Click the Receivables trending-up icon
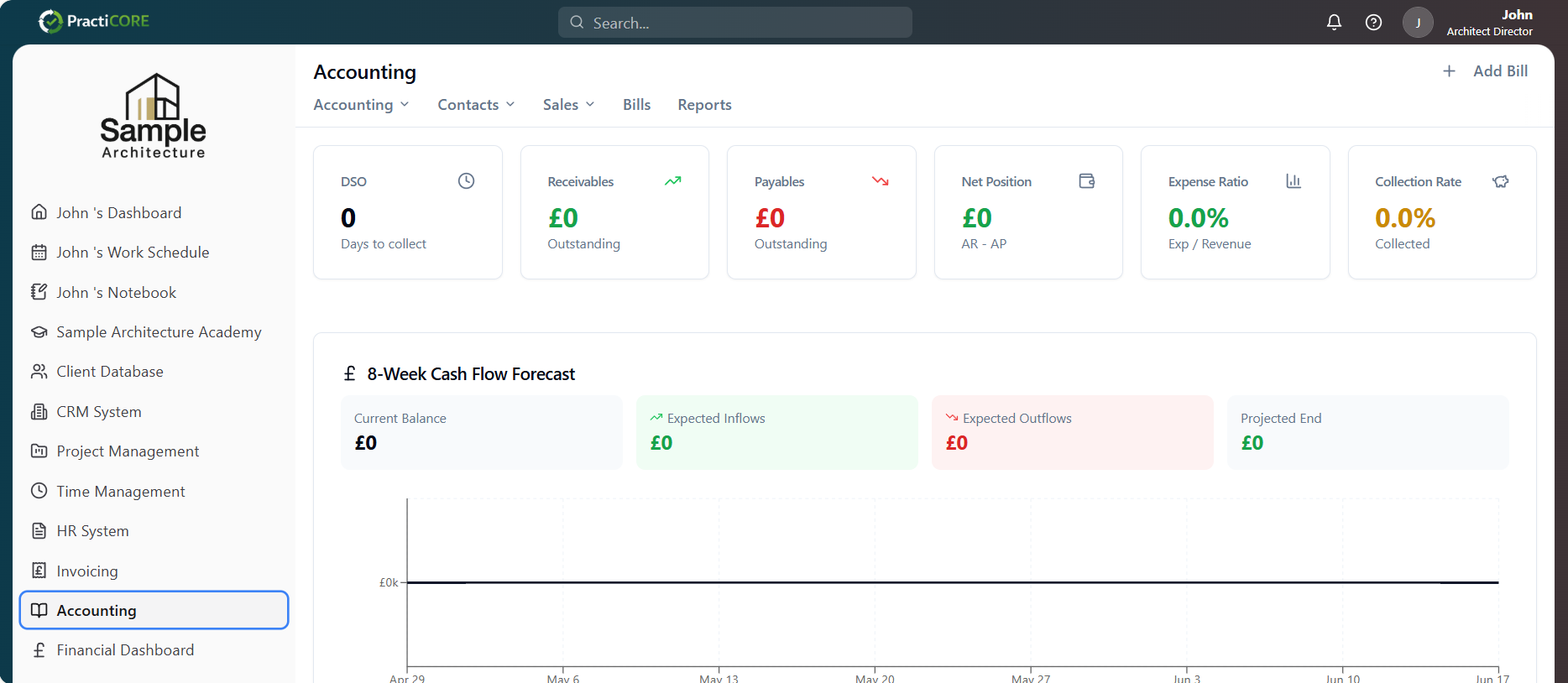 coord(673,181)
